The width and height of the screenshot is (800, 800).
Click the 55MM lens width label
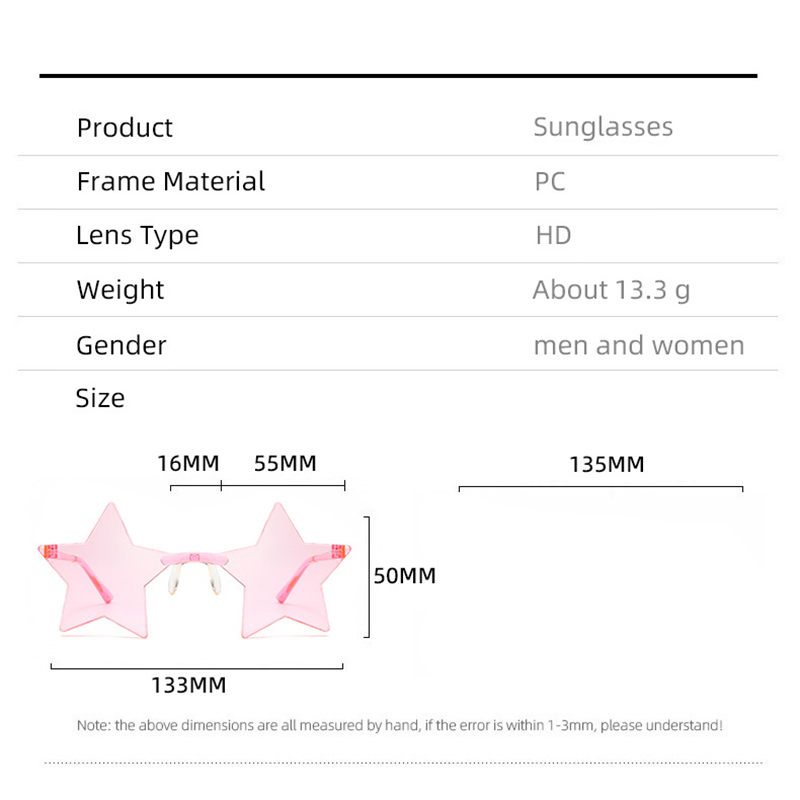coord(285,464)
